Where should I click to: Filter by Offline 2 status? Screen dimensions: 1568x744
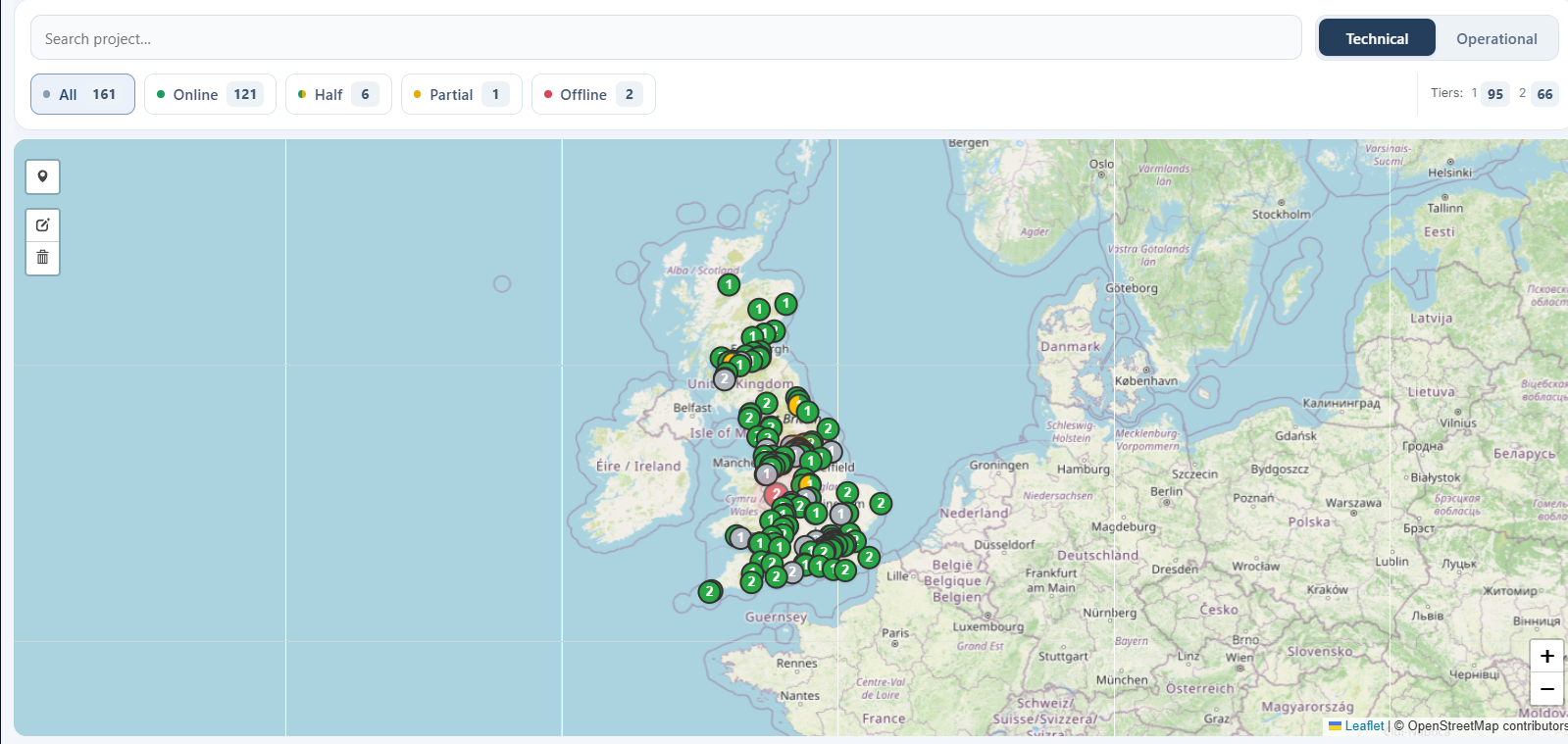click(593, 94)
